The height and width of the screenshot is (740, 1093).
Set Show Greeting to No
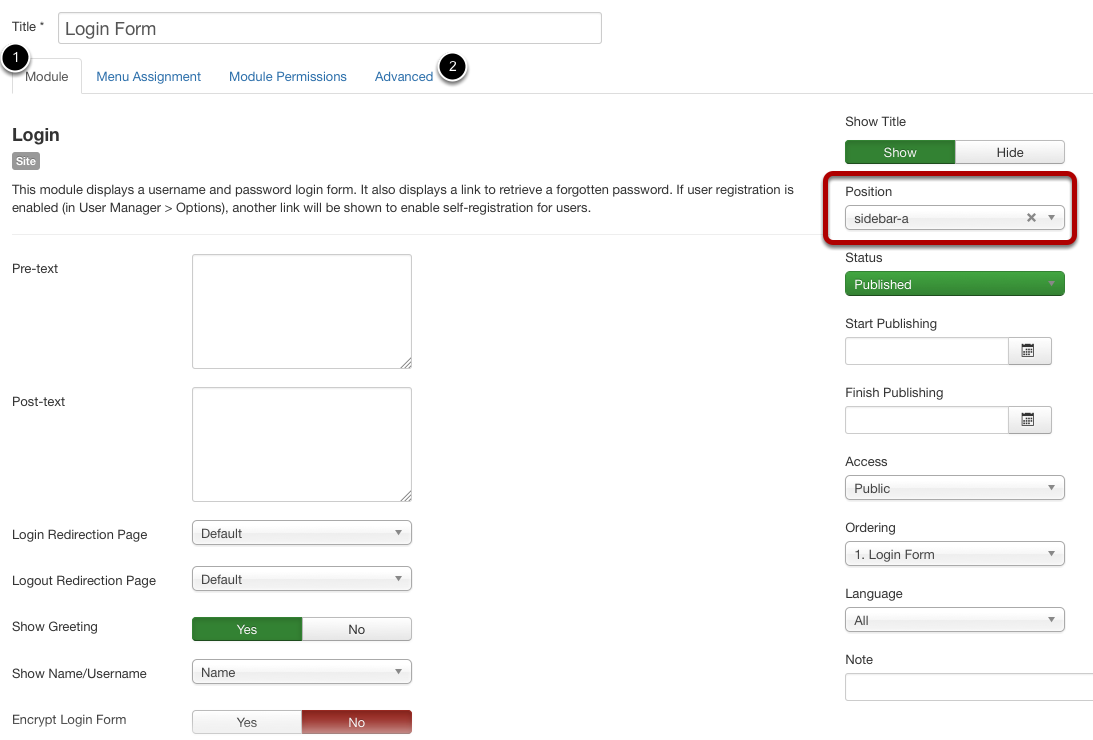[356, 628]
